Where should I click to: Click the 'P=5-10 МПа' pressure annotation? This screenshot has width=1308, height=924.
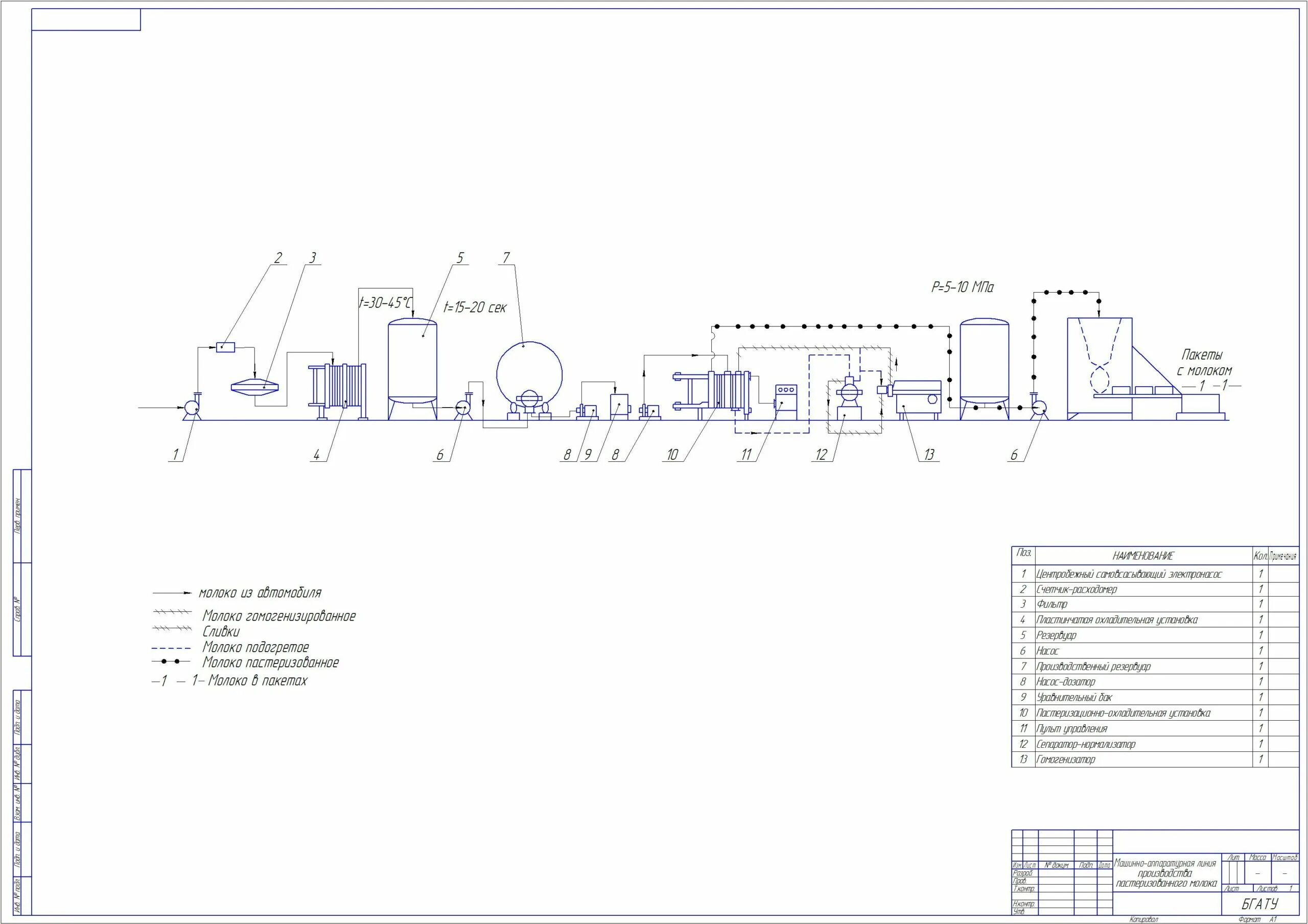point(962,287)
